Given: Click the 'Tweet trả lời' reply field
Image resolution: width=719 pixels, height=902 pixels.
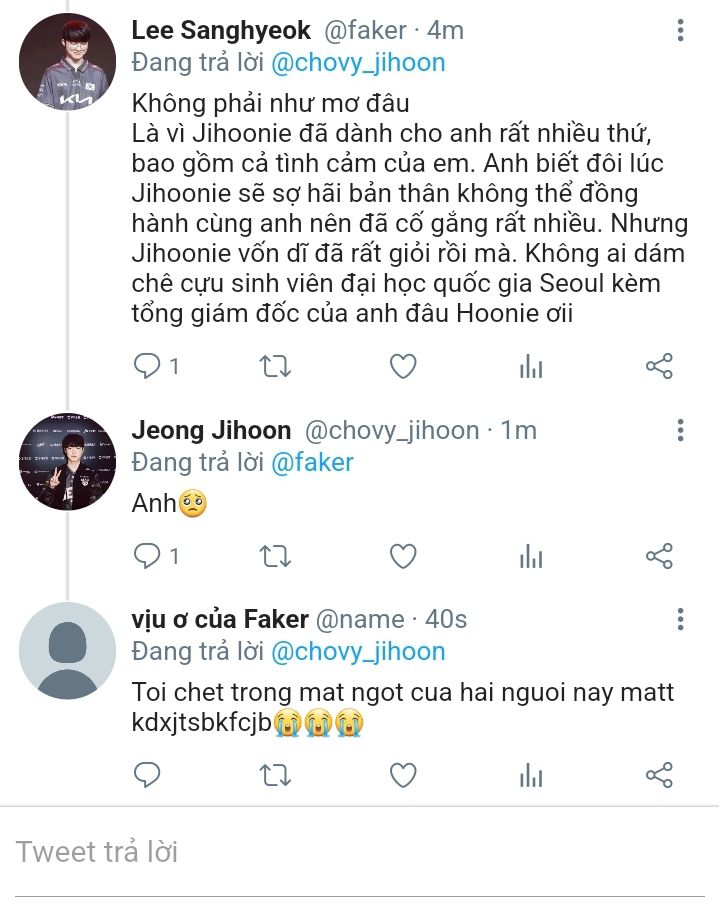Looking at the screenshot, I should coord(300,852).
